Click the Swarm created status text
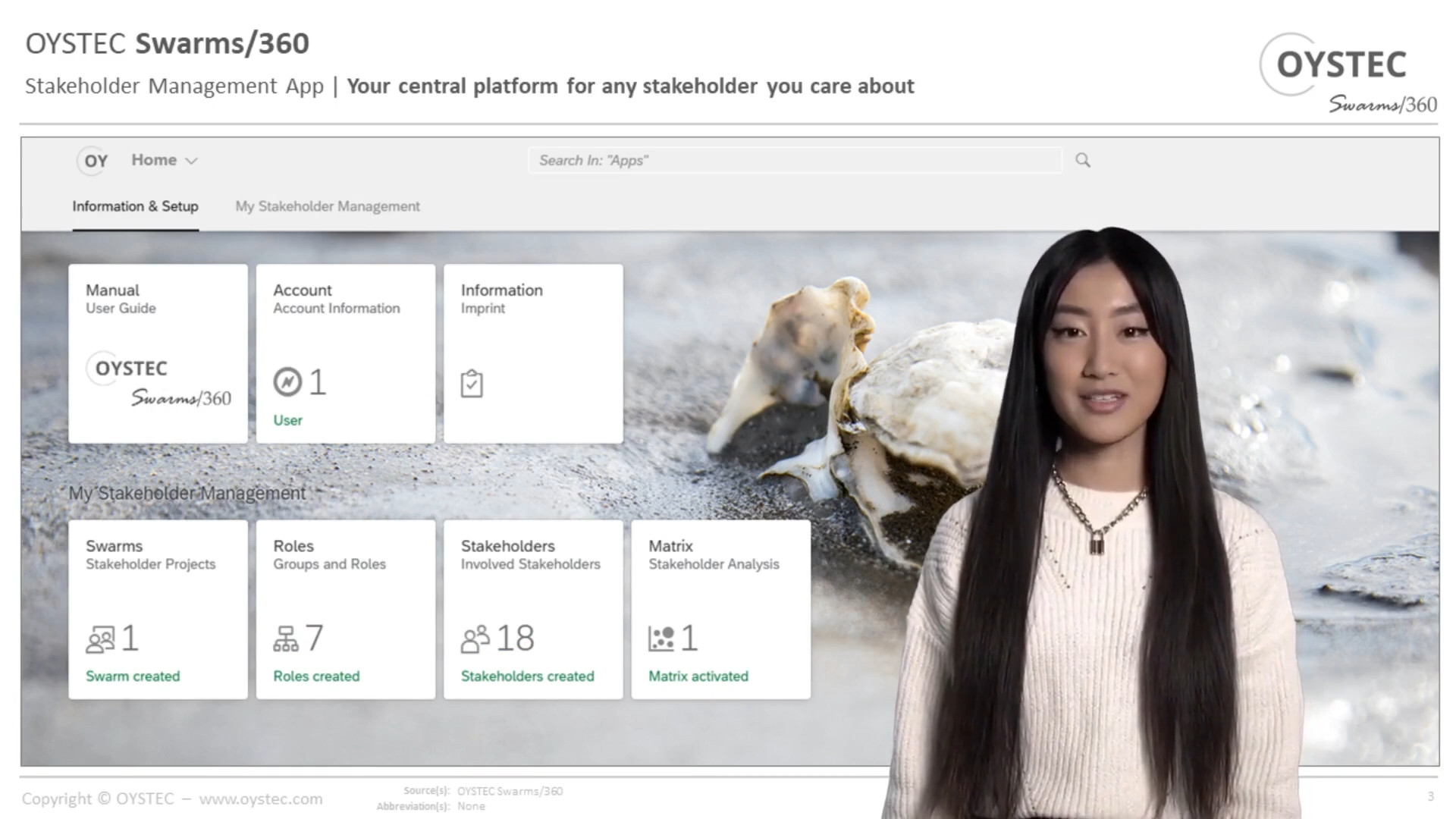 133,676
